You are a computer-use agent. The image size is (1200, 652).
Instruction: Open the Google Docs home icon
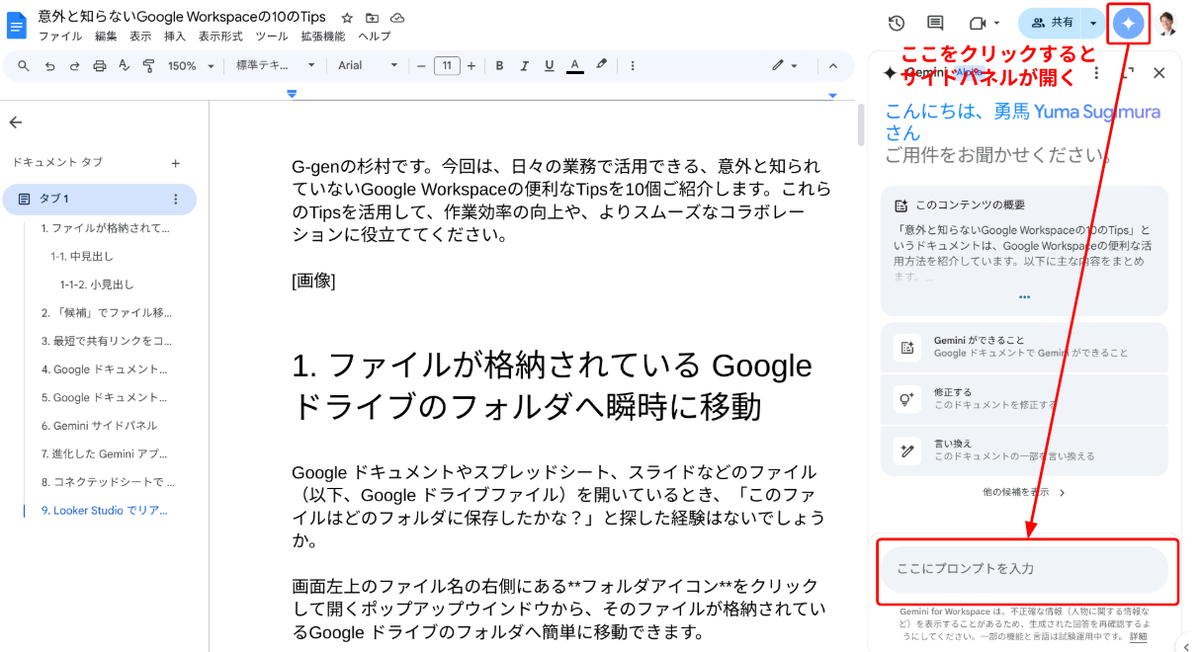coord(17,25)
